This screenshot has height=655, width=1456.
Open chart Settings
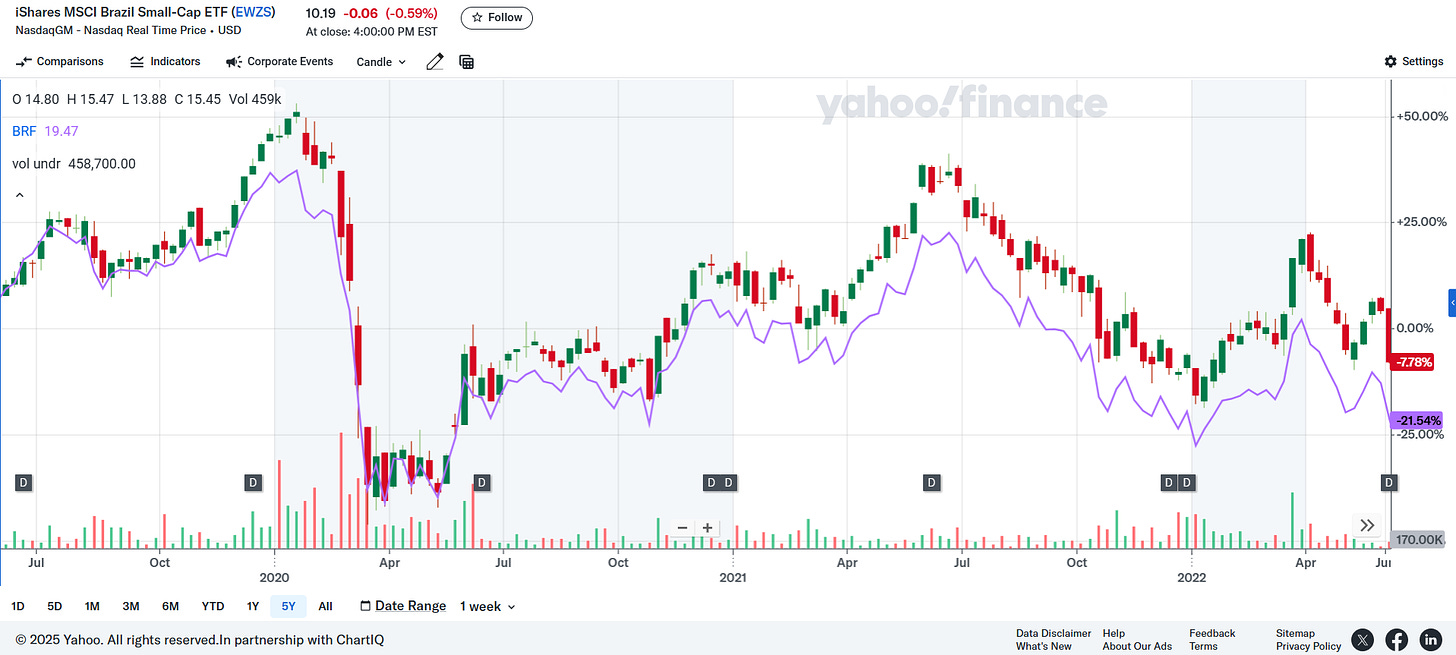(1413, 62)
